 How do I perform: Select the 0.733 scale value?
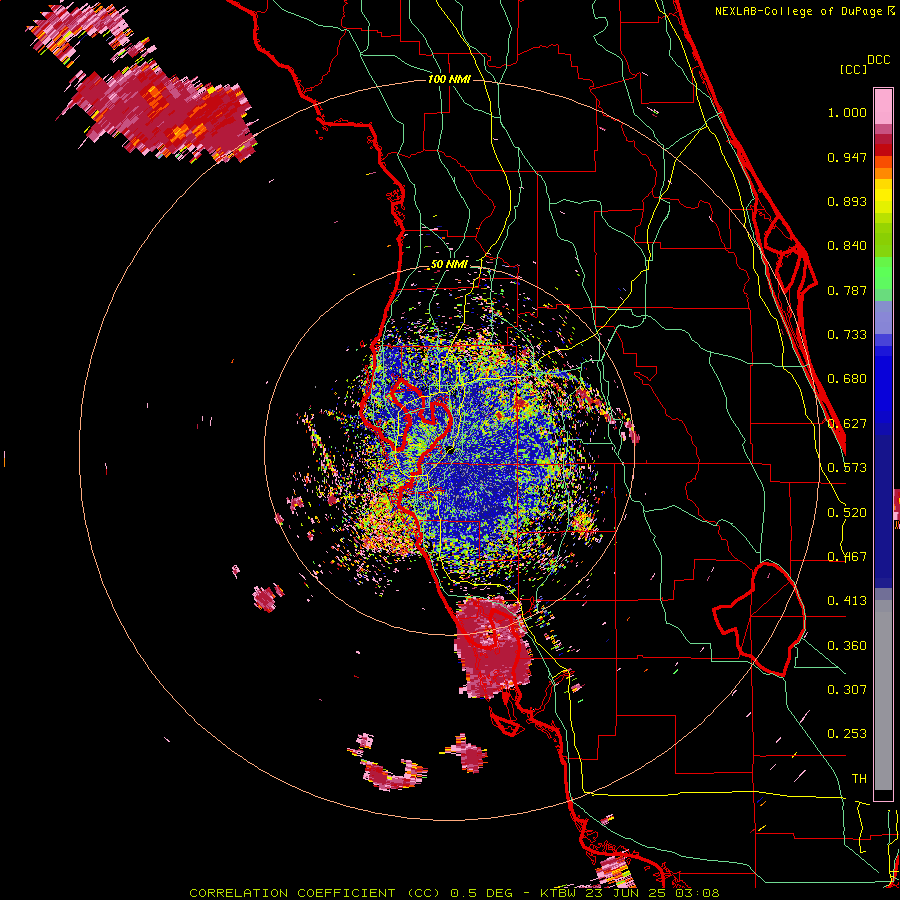click(847, 335)
